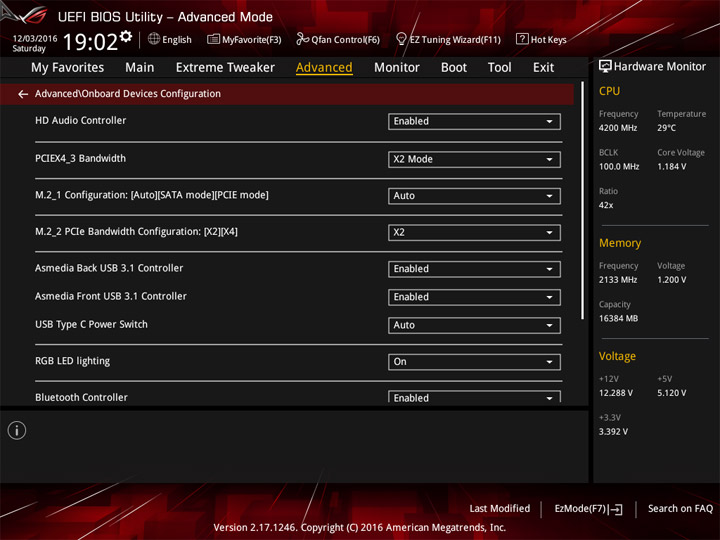
Task: Select Asmedia Front USB 3.1 Controller label
Action: coord(111,297)
